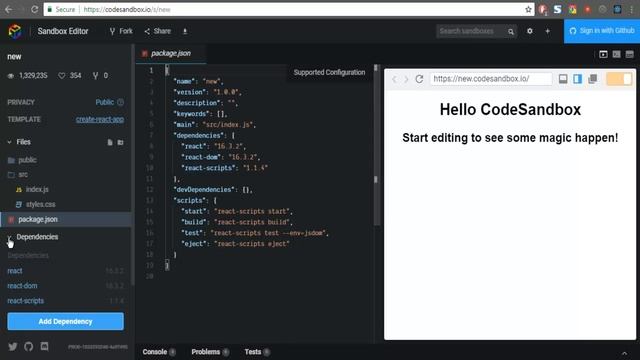Open Chrome three-dots menu

tap(631, 9)
